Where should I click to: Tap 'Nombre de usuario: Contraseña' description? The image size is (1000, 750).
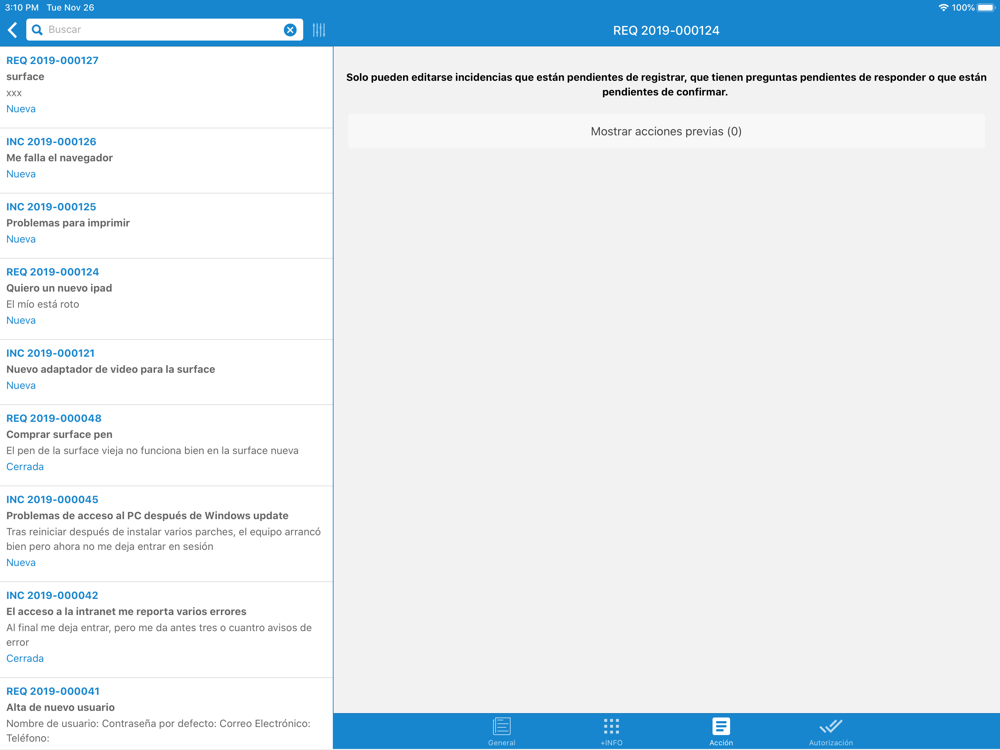[158, 731]
